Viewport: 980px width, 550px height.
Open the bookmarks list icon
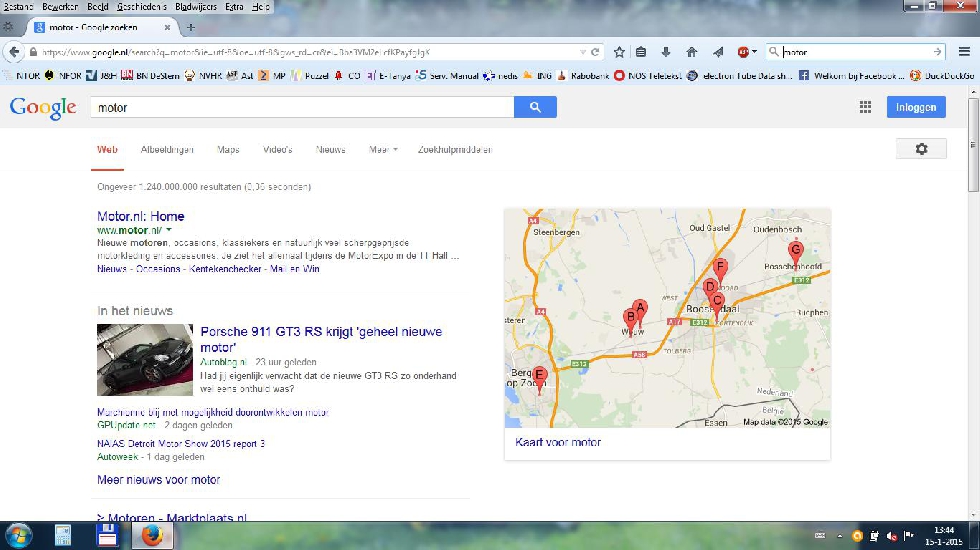[641, 52]
